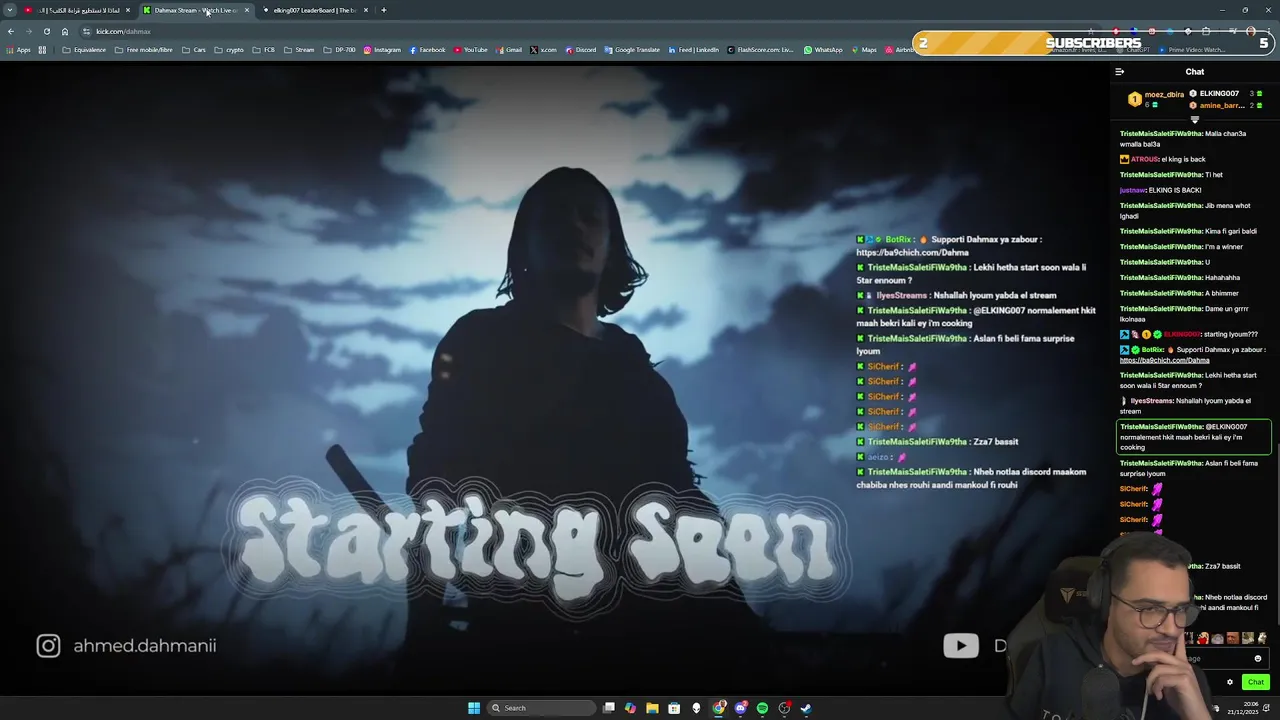This screenshot has width=1280, height=720.
Task: Open File Explorer from taskbar
Action: [652, 708]
